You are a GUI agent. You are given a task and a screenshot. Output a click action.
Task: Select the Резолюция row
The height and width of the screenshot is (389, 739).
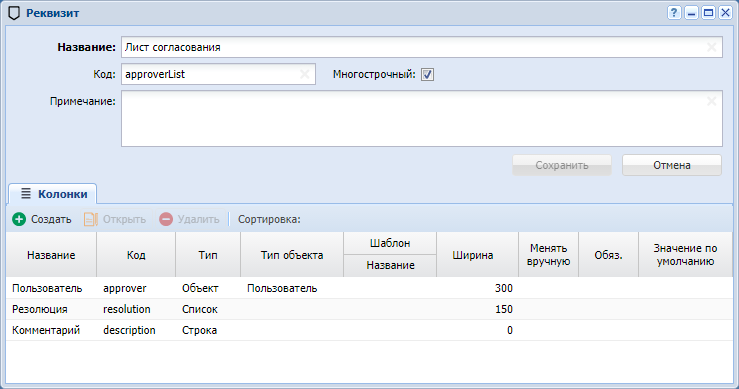[x=370, y=309]
